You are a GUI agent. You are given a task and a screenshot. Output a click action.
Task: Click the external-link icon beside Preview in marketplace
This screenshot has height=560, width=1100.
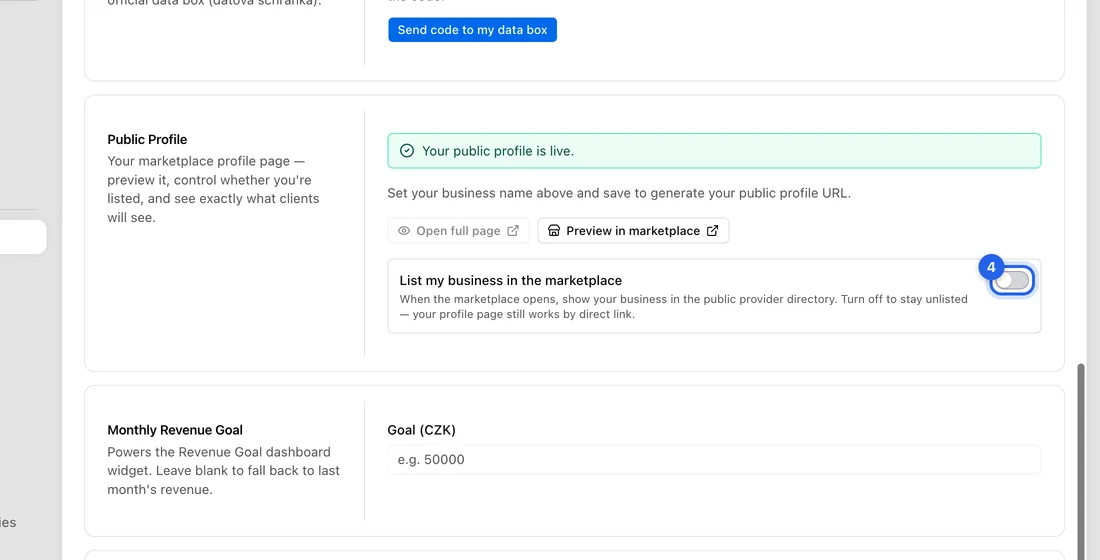point(712,231)
